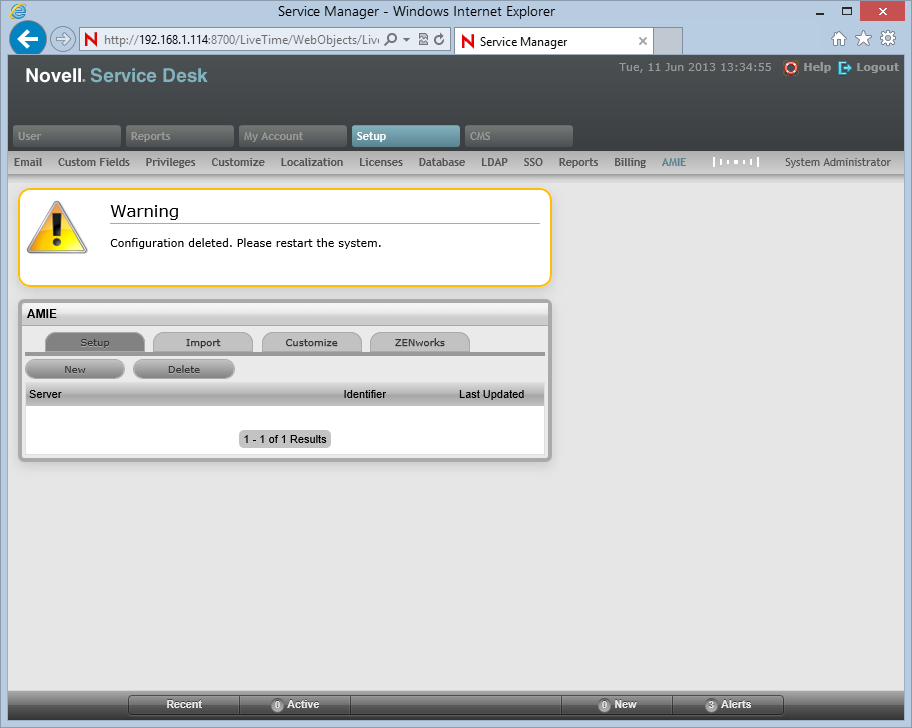The height and width of the screenshot is (728, 912).
Task: Open the Database submenu
Action: [442, 162]
